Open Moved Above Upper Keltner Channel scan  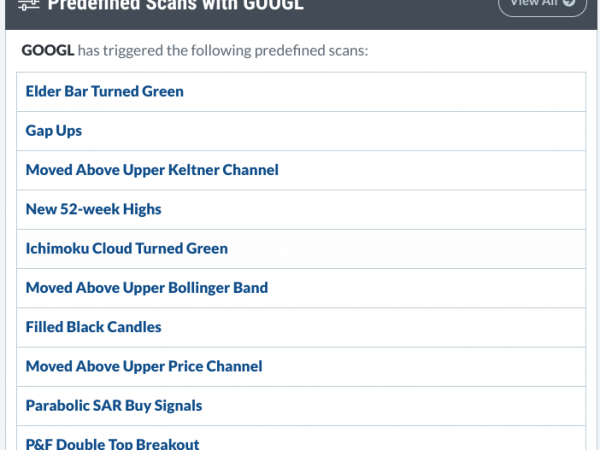(152, 170)
